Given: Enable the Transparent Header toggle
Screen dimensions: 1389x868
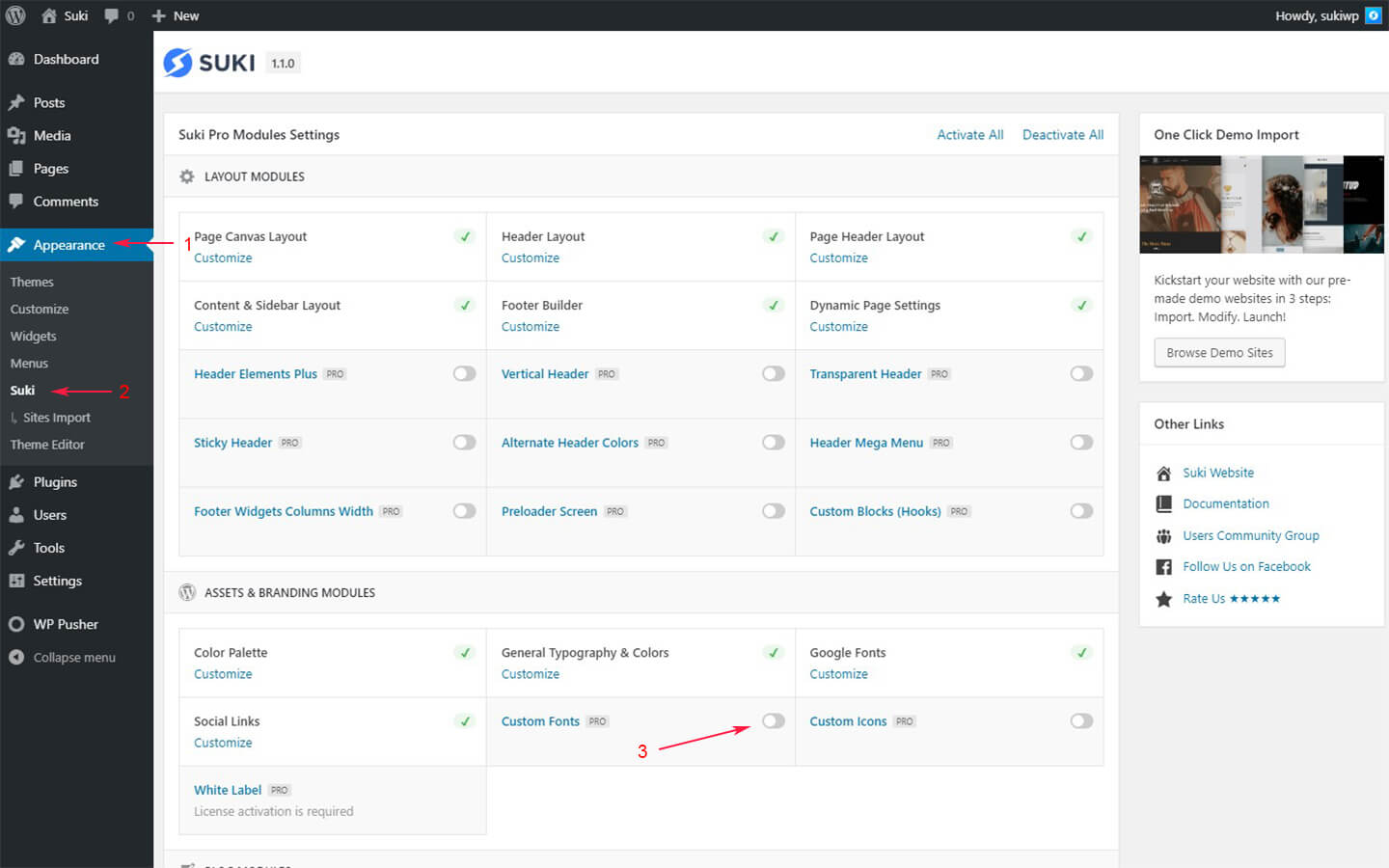Looking at the screenshot, I should point(1081,373).
